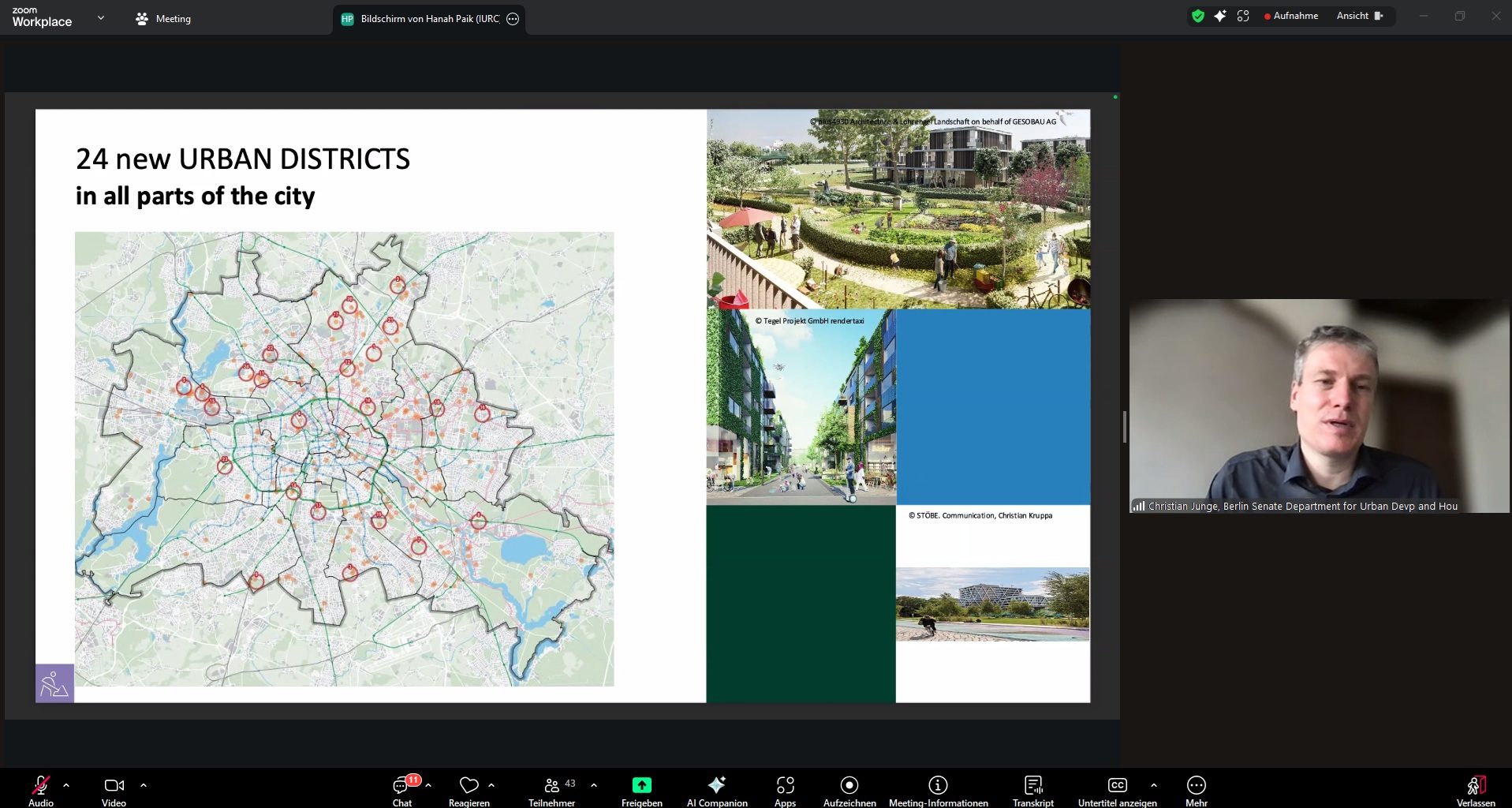Open the Video settings chevron
The width and height of the screenshot is (1512, 808).
144,785
